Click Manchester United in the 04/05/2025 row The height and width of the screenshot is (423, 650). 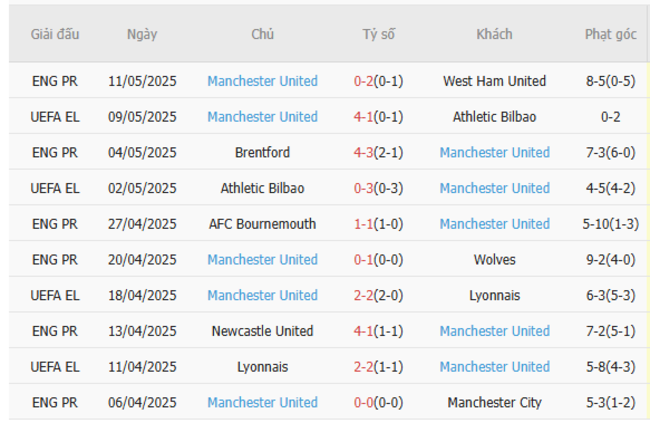(494, 153)
